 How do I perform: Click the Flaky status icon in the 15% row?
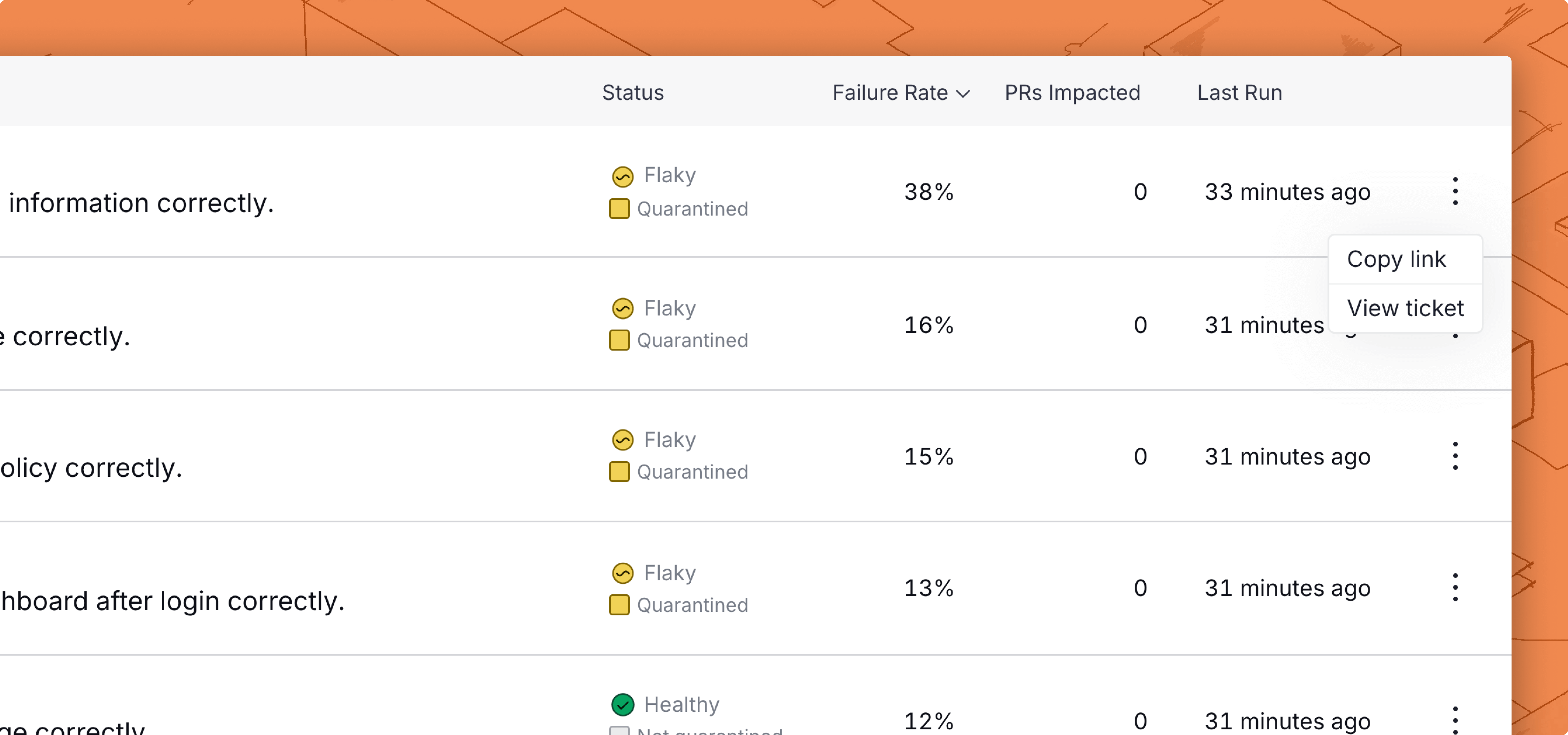click(622, 440)
